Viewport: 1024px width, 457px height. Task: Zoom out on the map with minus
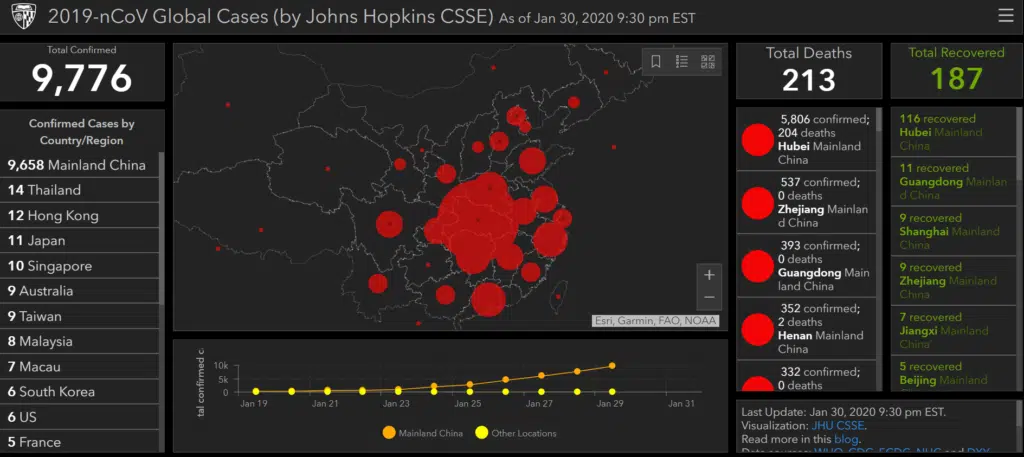pos(709,297)
